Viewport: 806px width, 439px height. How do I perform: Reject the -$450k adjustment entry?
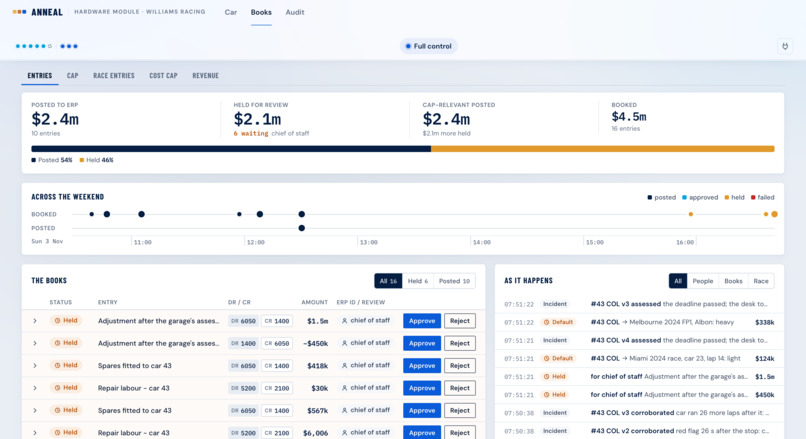(x=460, y=343)
